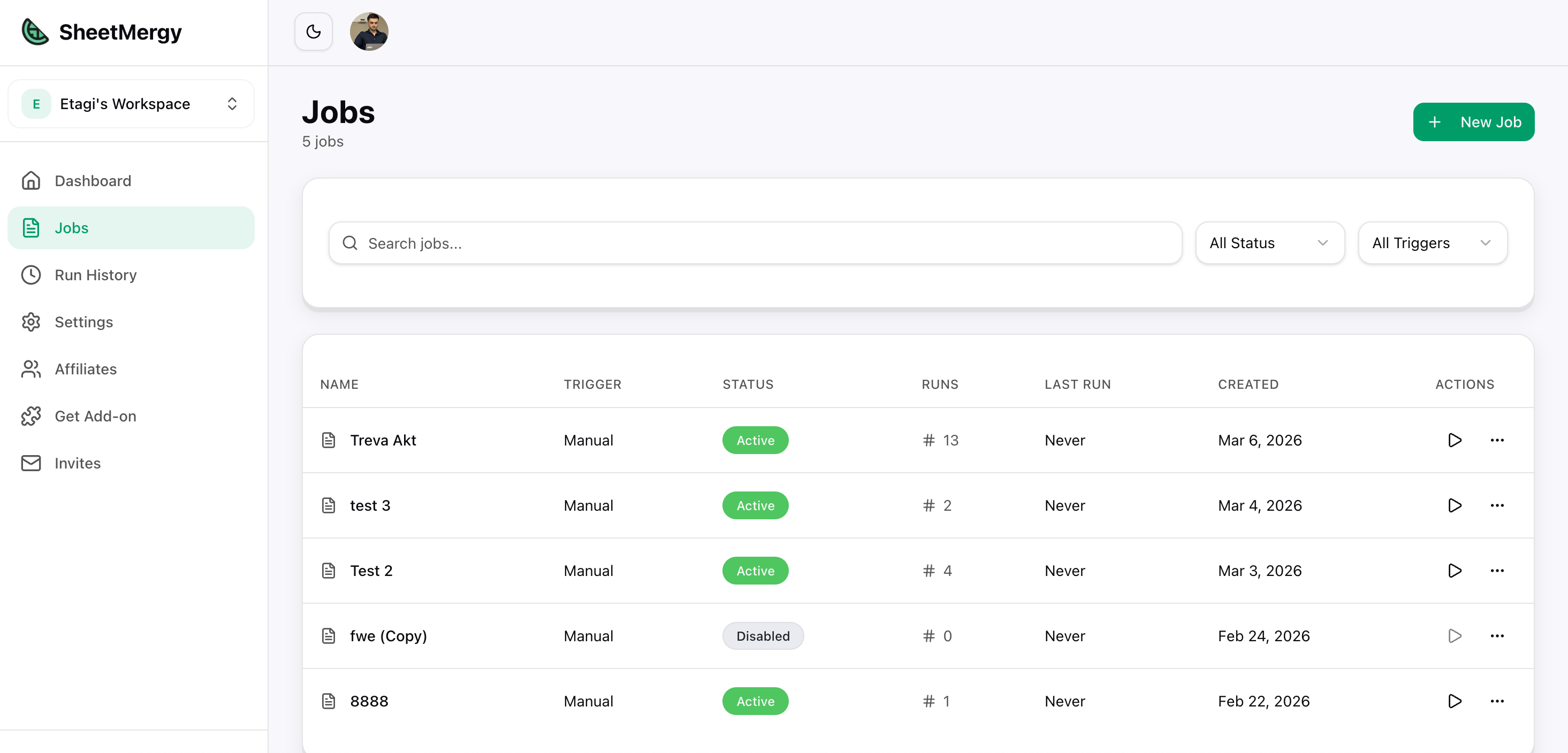This screenshot has height=753, width=1568.
Task: Open Settings from sidebar
Action: [83, 322]
